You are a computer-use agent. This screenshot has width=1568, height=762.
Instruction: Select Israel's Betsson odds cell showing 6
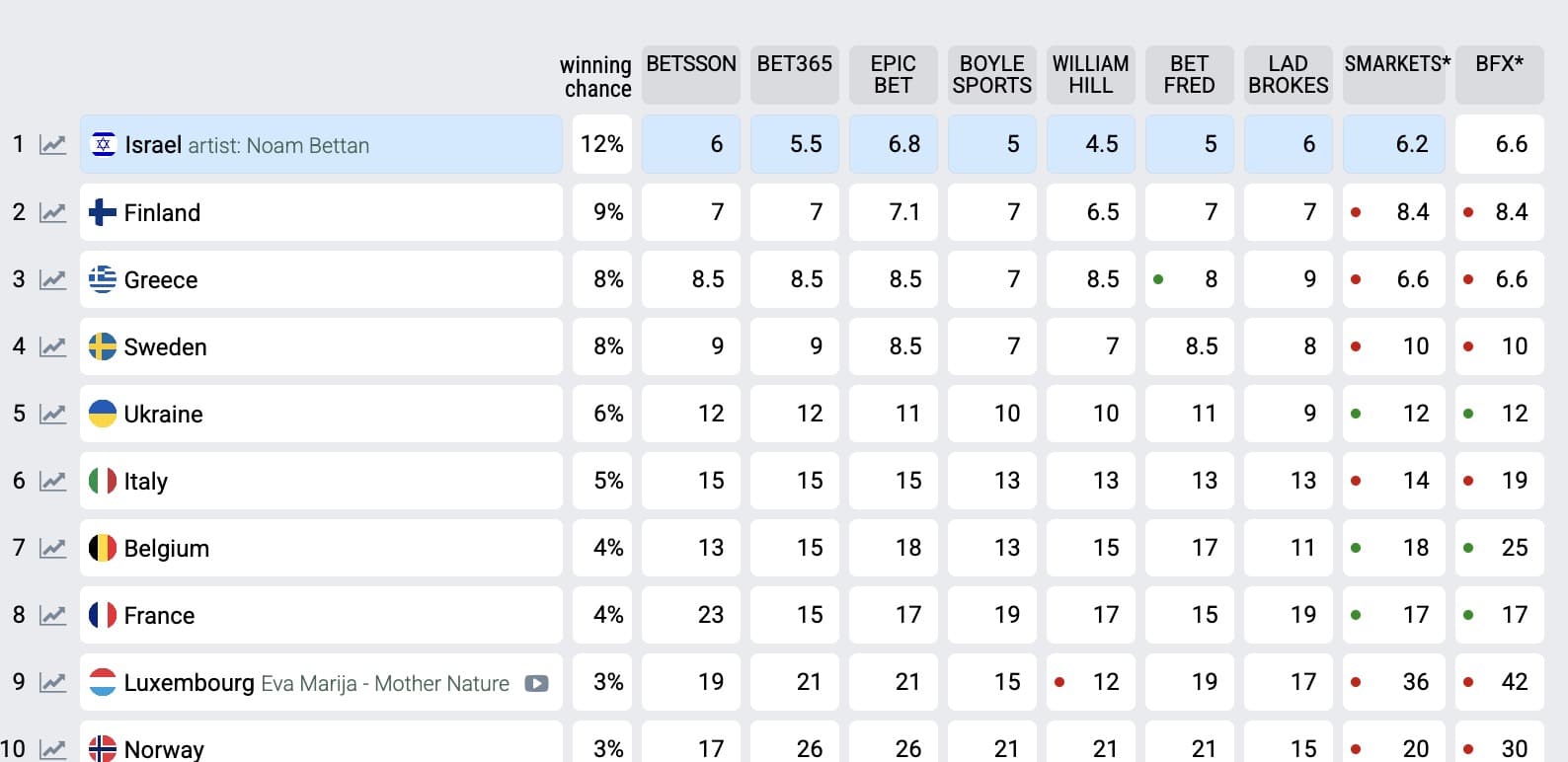(x=691, y=144)
